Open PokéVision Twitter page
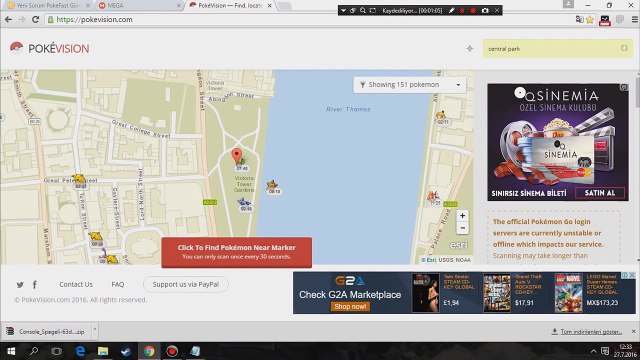Screen dimensions: 640x360 20,284
